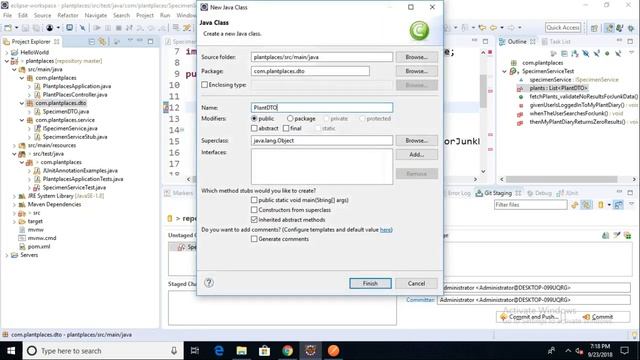Click the New toolbar icon in Eclipse
Viewport: 640px width, 360px height.
coord(8,28)
